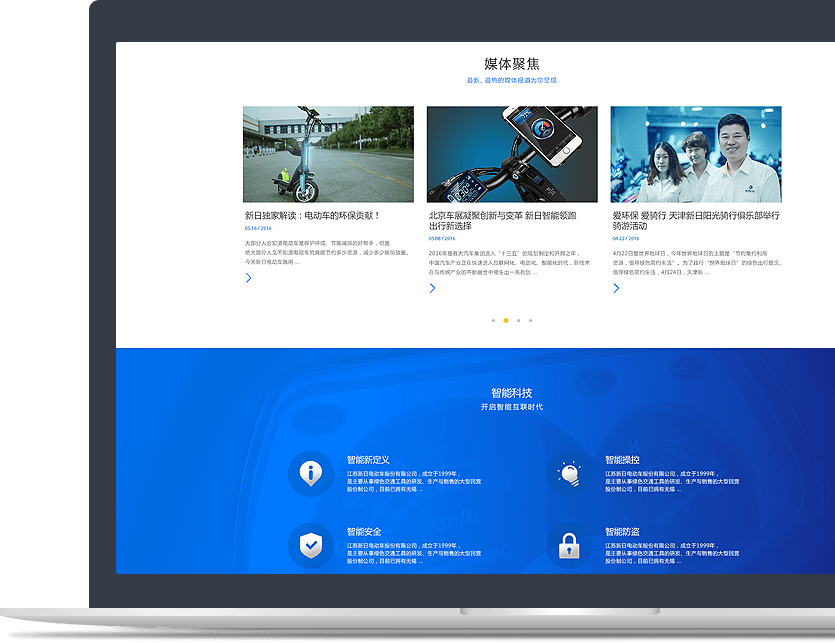Viewport: 835px width, 643px height.
Task: Select the third carousel pagination dot
Action: [518, 321]
